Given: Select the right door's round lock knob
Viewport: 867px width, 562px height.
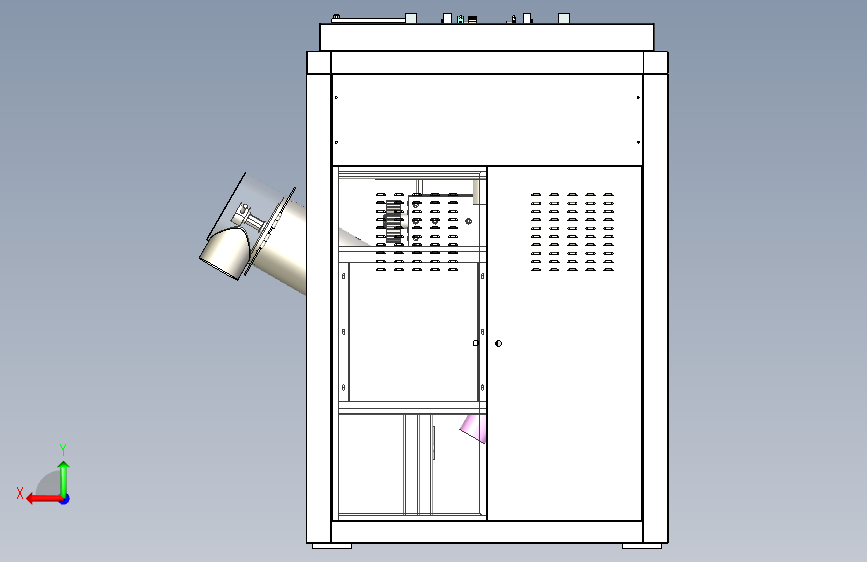Looking at the screenshot, I should [x=498, y=344].
